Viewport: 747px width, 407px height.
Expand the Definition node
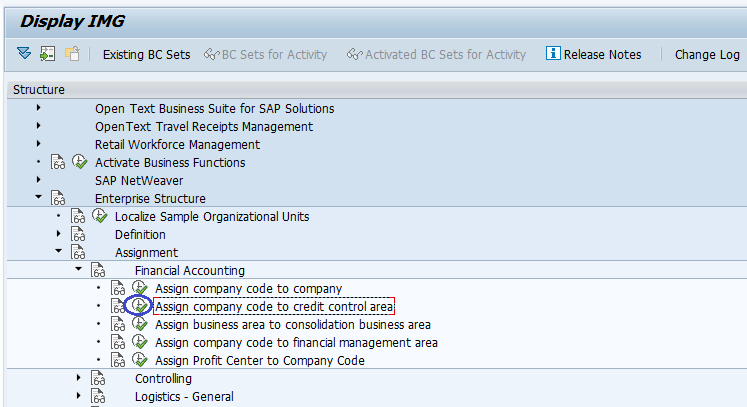coord(59,234)
